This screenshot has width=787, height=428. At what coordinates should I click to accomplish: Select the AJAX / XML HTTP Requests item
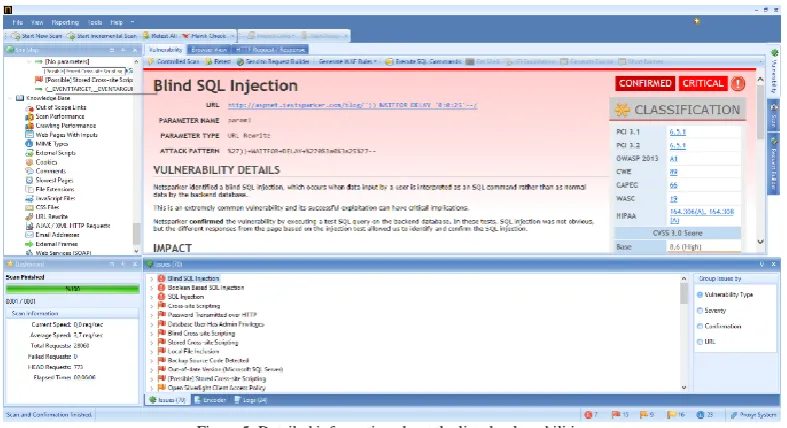pyautogui.click(x=73, y=226)
